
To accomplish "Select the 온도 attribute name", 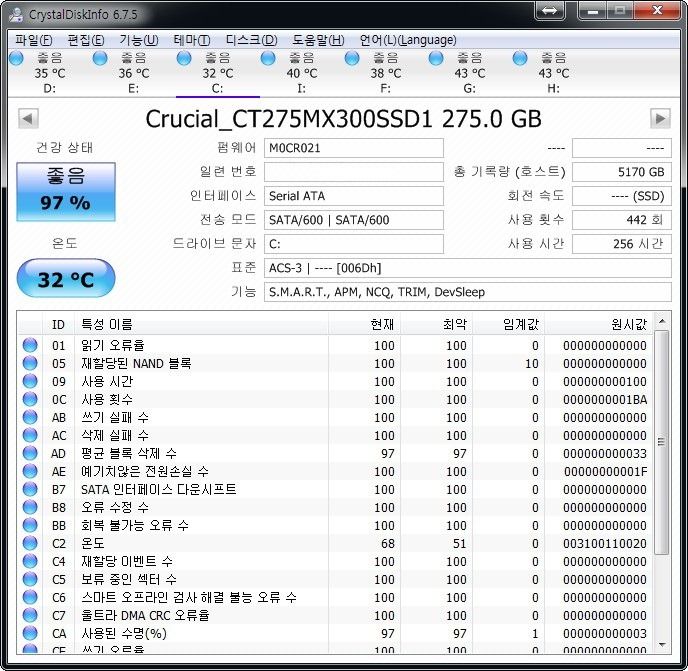I will (93, 543).
